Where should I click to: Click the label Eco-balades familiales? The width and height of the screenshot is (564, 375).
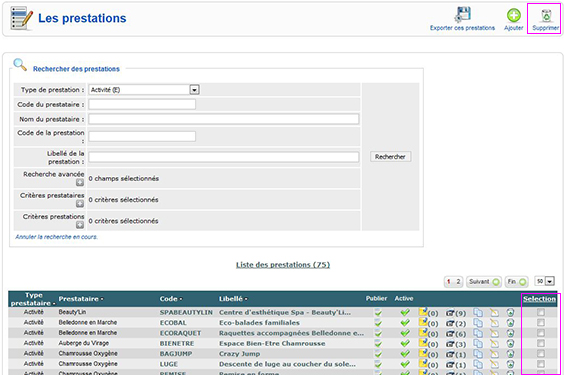[x=259, y=323]
